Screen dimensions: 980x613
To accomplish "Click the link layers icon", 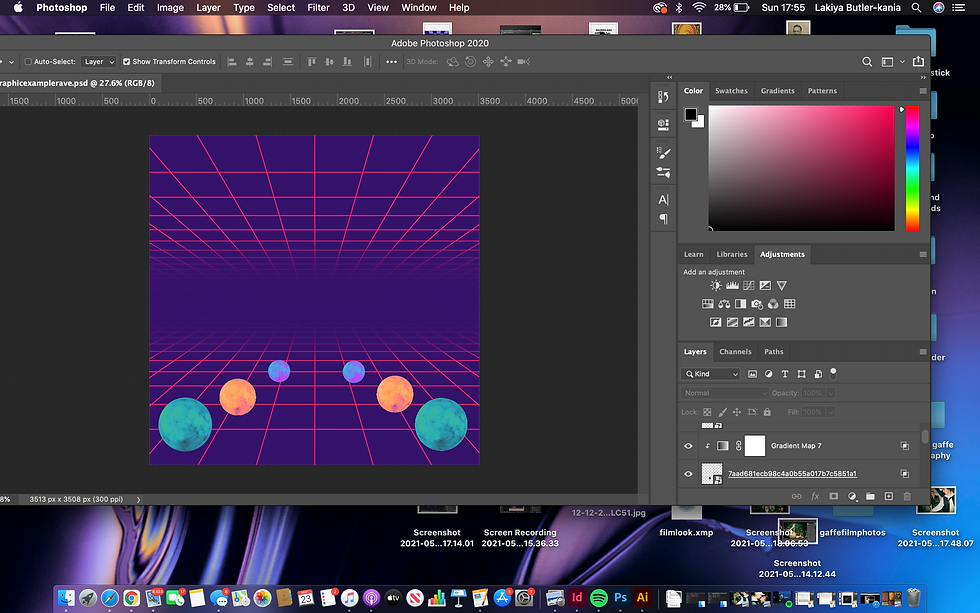I will point(796,496).
